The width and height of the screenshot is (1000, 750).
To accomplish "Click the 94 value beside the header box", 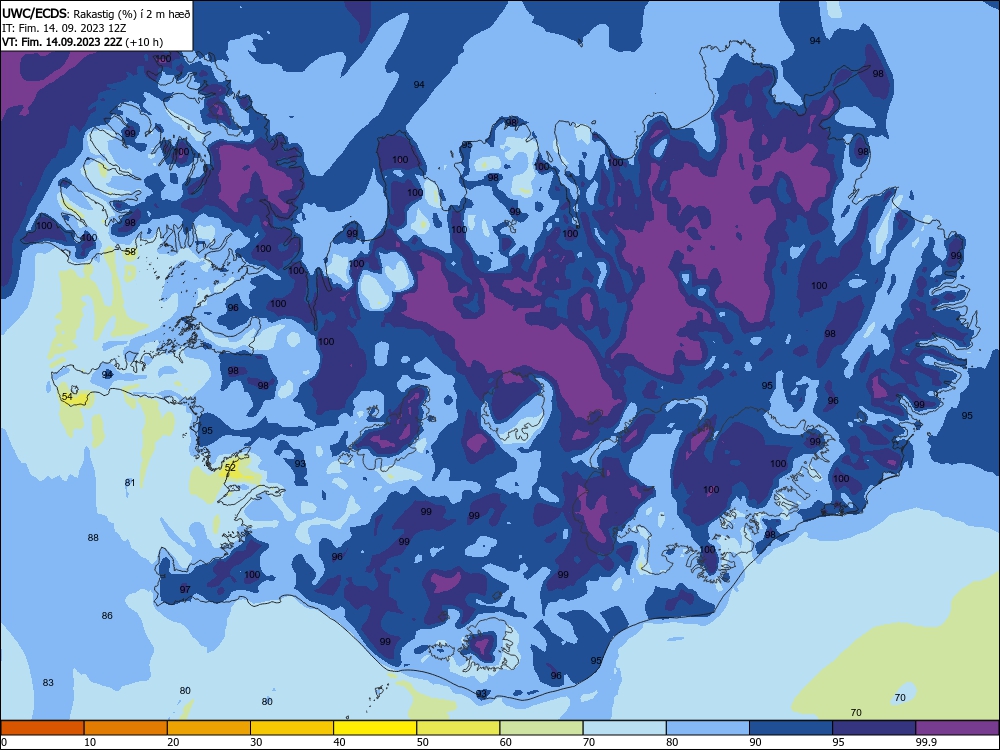I will [x=419, y=85].
